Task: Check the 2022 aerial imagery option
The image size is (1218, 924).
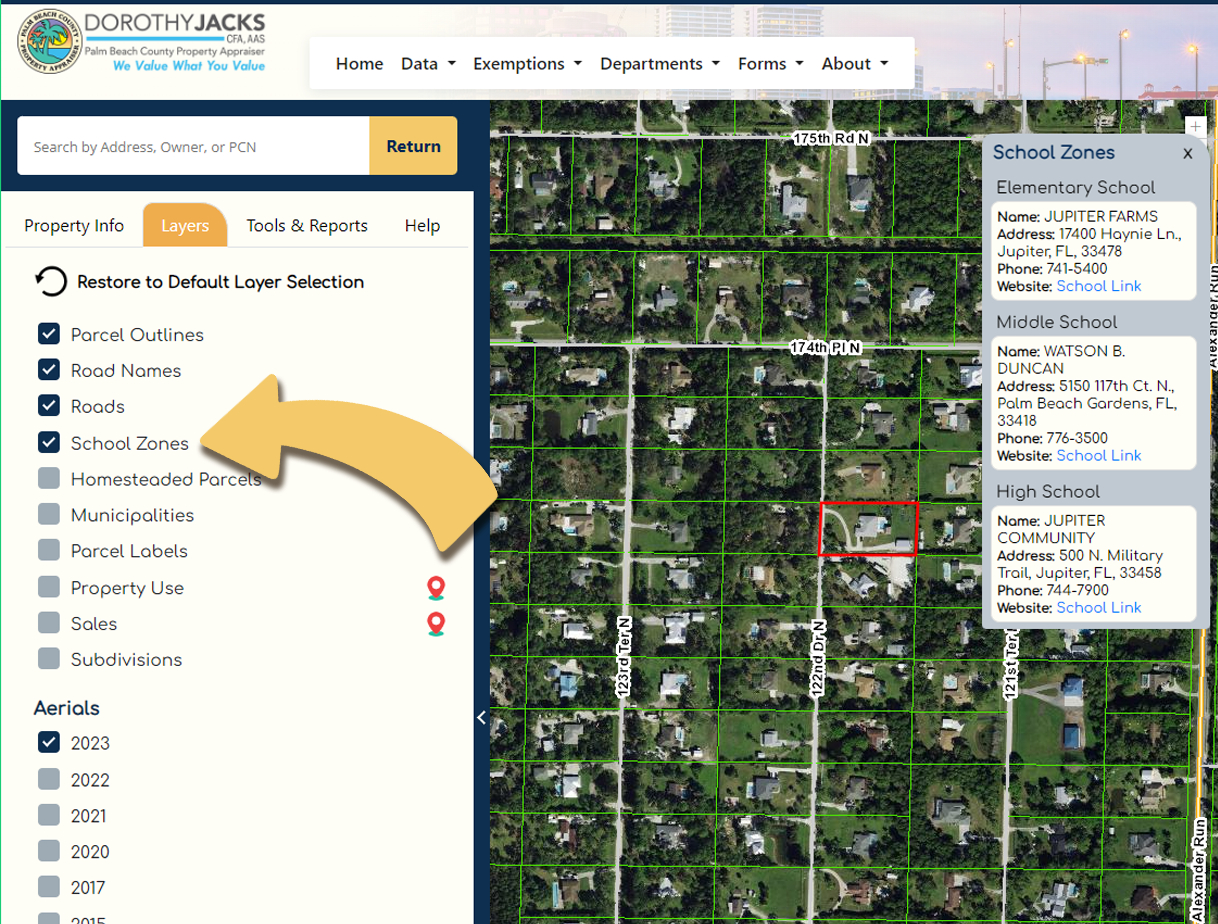Action: 49,779
